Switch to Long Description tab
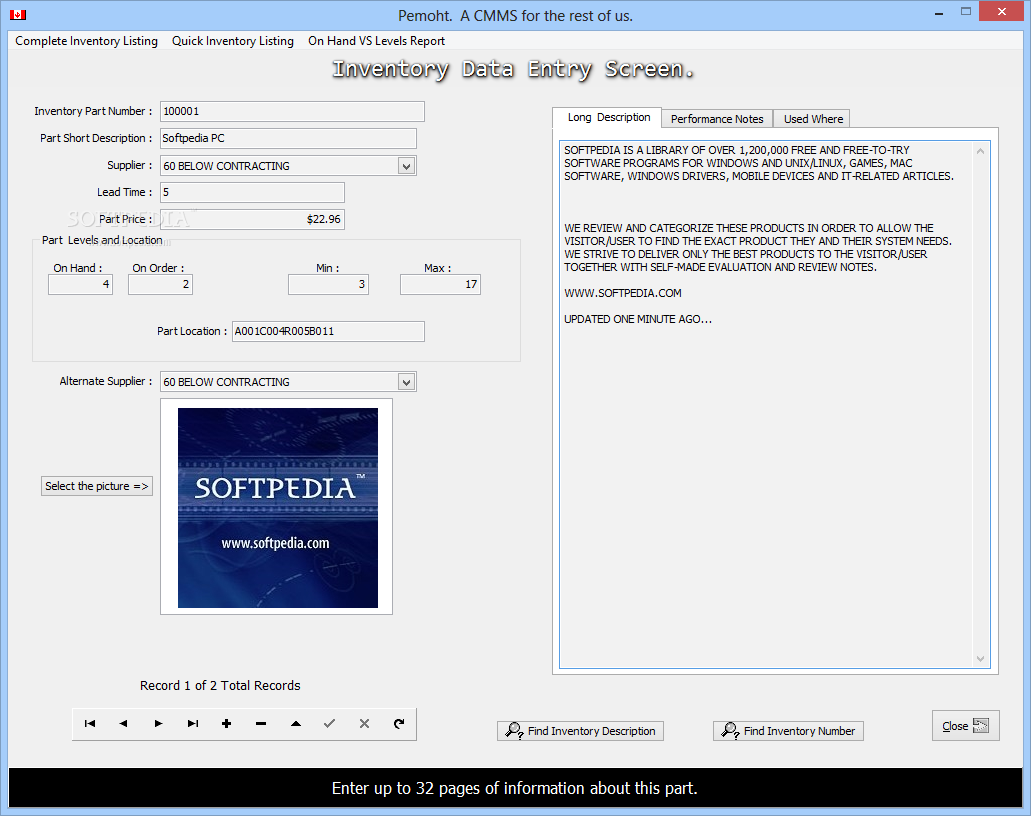This screenshot has height=816, width=1031. [x=609, y=117]
